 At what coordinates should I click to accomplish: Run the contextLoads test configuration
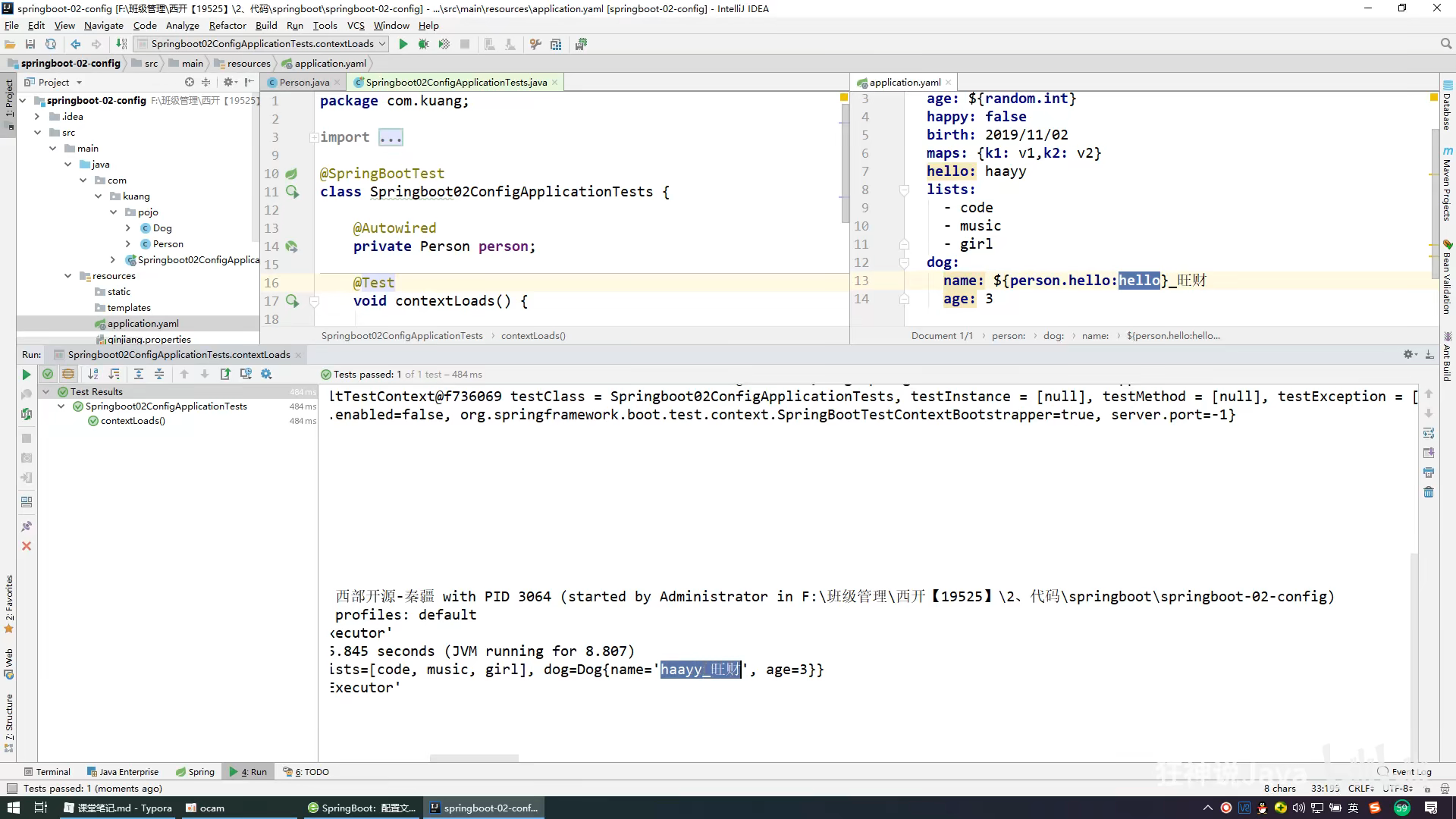tap(403, 44)
